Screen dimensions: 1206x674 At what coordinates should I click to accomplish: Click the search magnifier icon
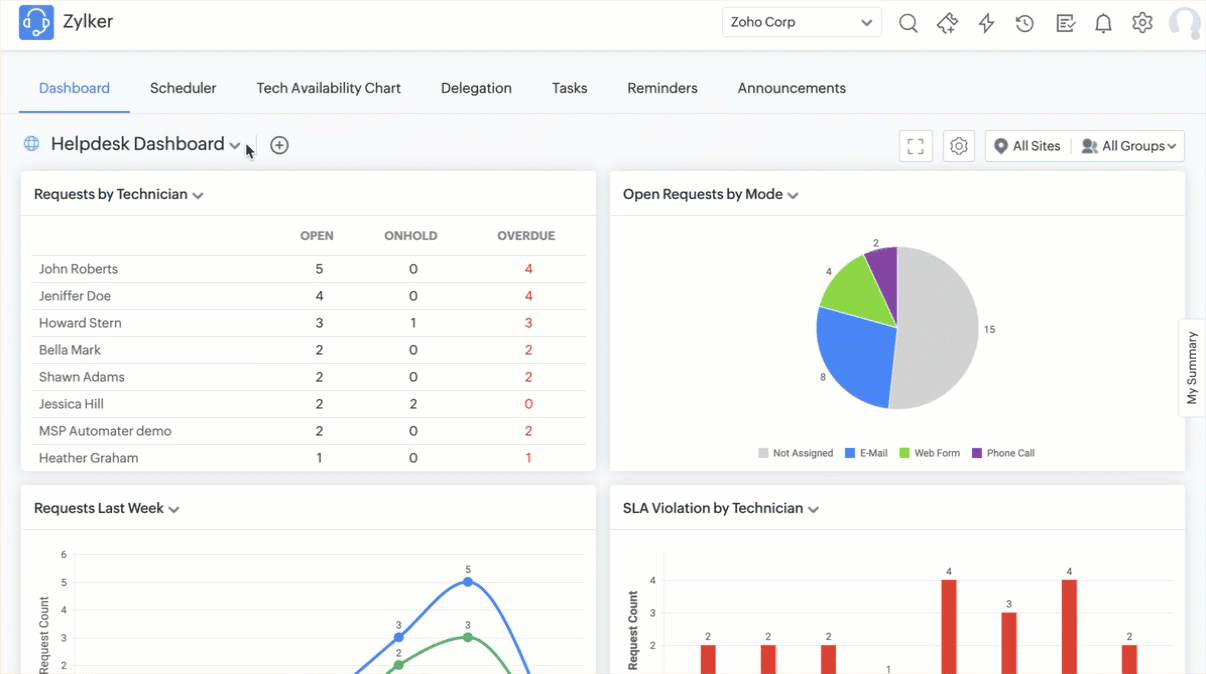[x=908, y=23]
